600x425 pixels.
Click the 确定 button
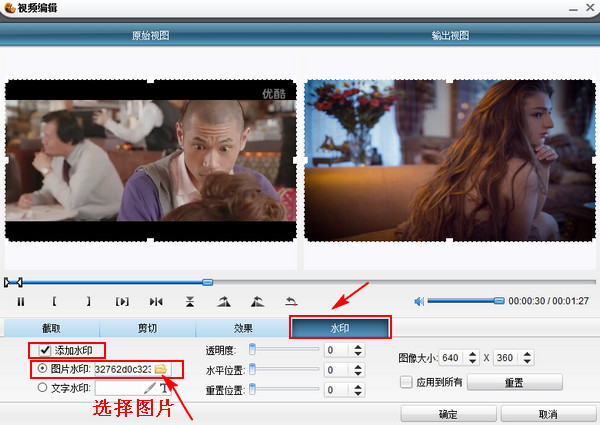(448, 414)
